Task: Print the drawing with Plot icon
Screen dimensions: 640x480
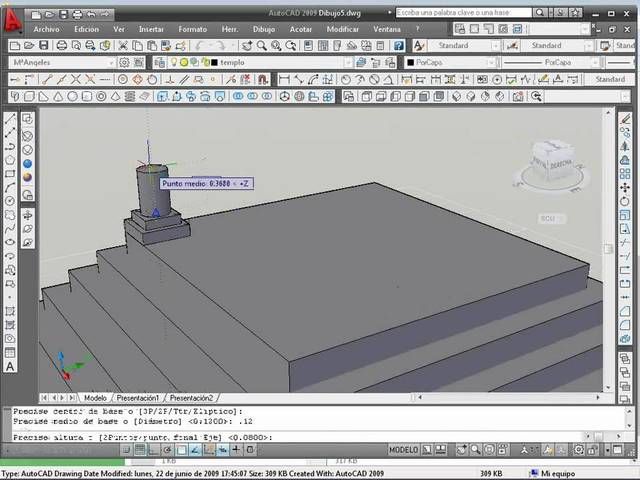Action: pos(62,46)
